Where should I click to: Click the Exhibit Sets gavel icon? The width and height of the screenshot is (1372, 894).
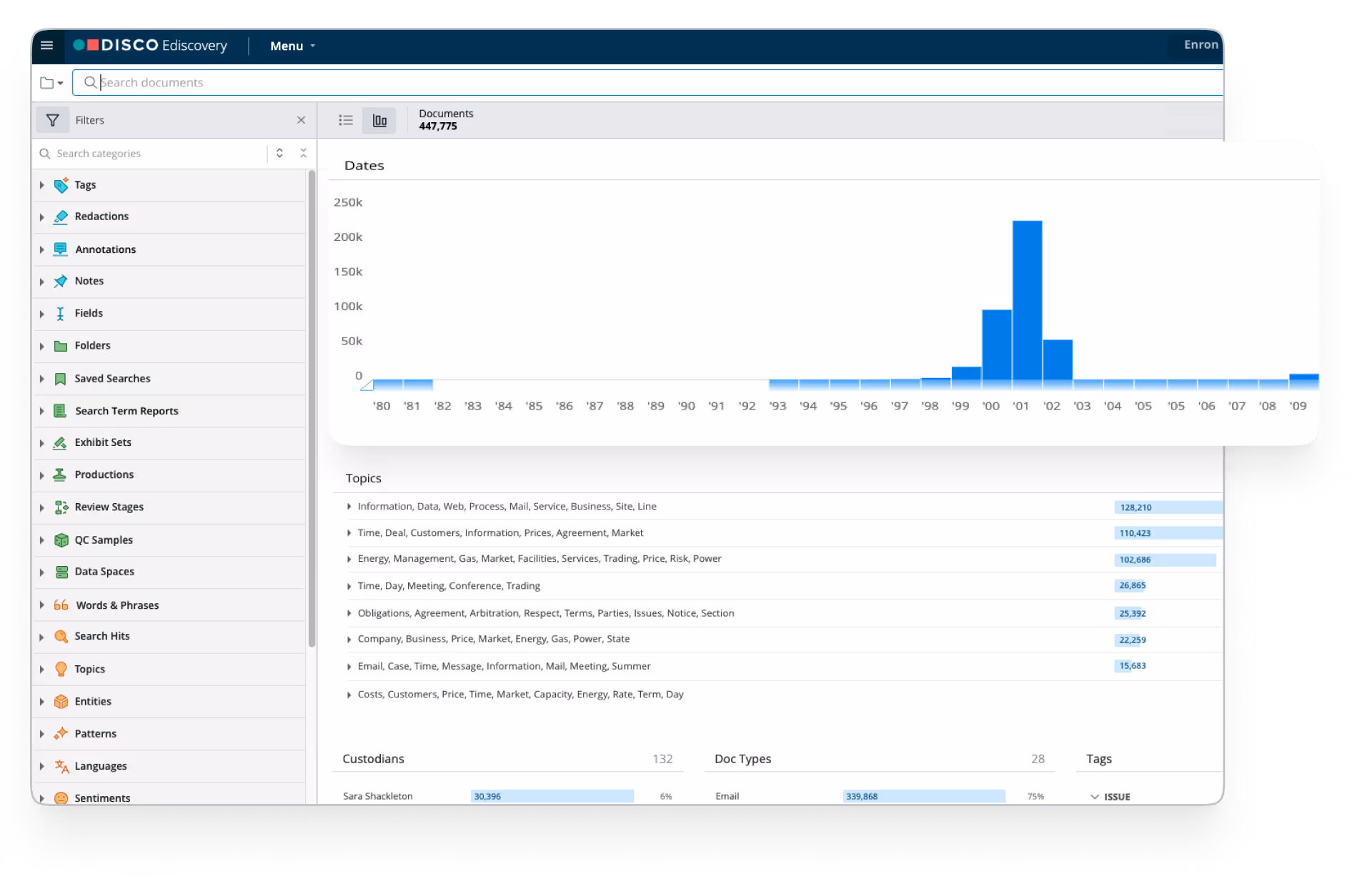click(61, 442)
